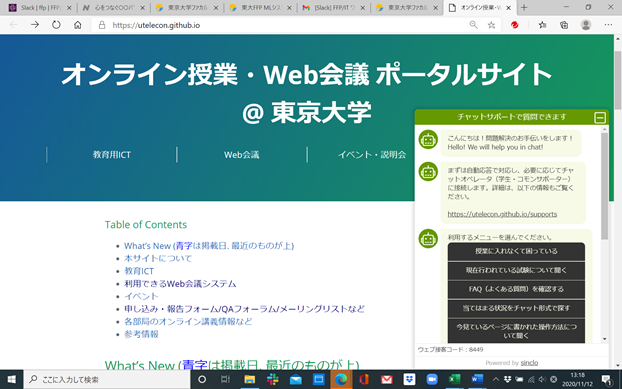Click the page scrollbar down arrow

point(618,365)
